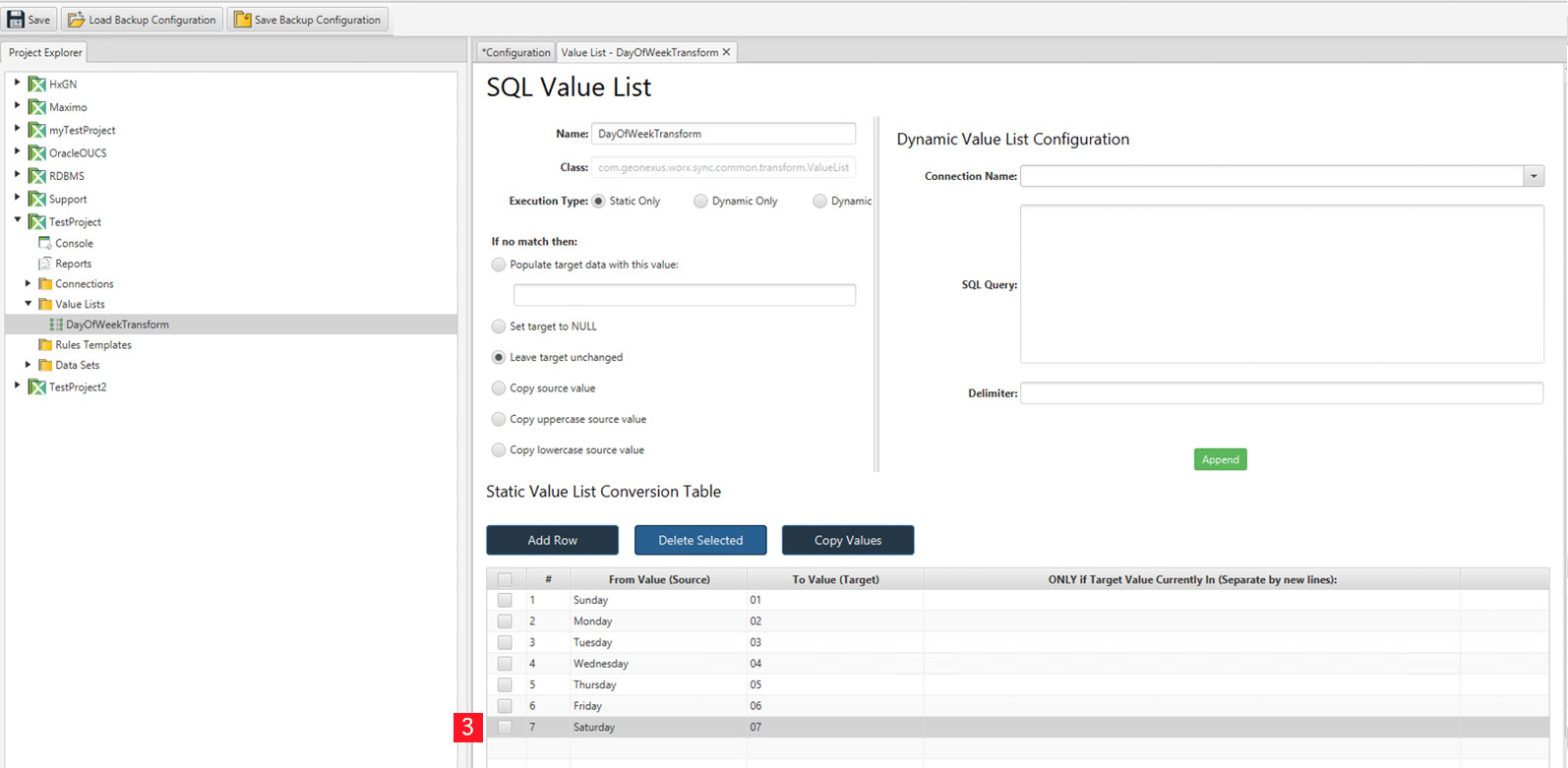Click the OracleOUCS project icon

click(x=37, y=153)
